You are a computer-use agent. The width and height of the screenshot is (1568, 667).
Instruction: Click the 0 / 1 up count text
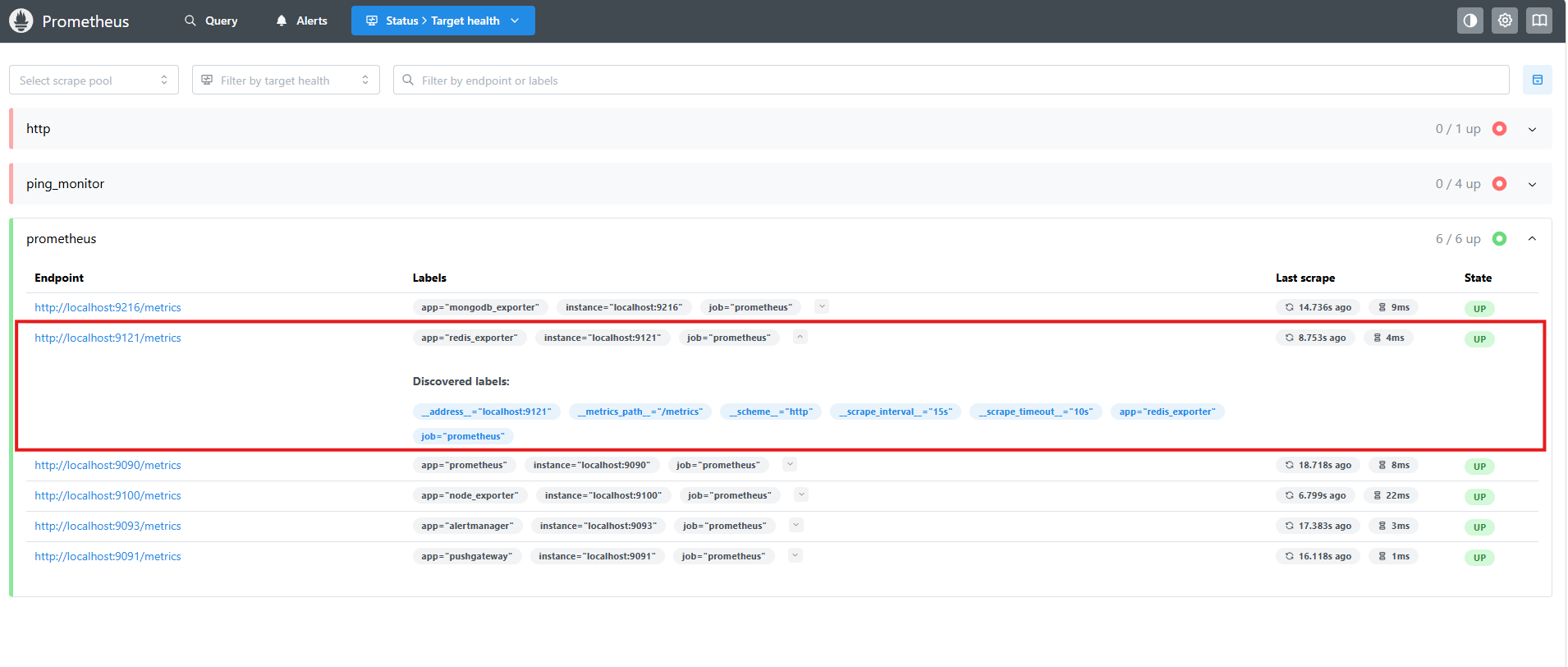(1458, 129)
